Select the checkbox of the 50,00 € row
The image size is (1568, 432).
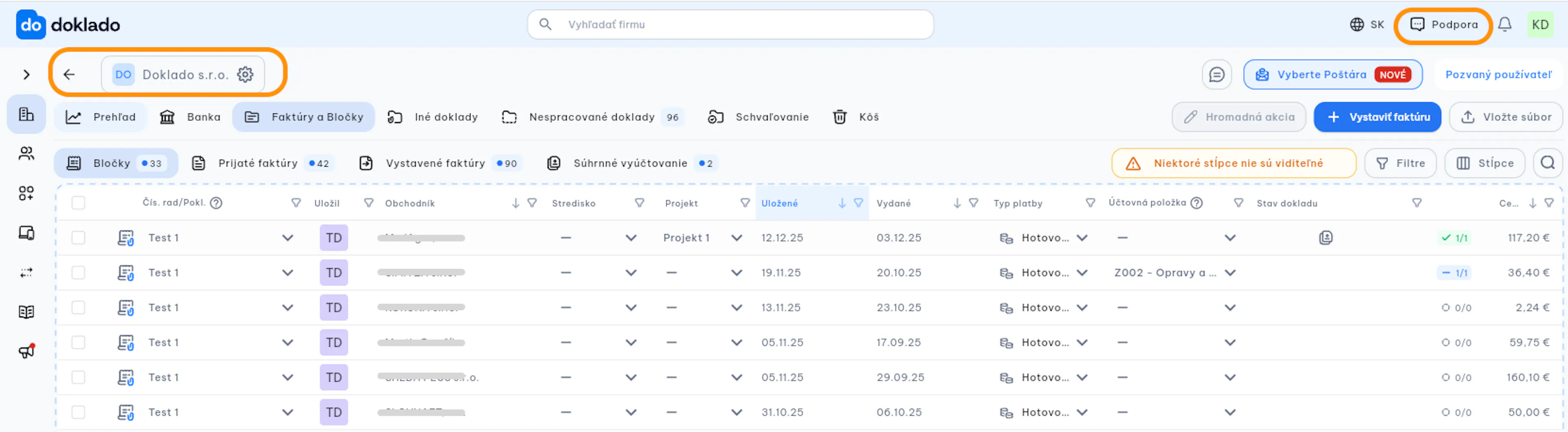pyautogui.click(x=78, y=412)
